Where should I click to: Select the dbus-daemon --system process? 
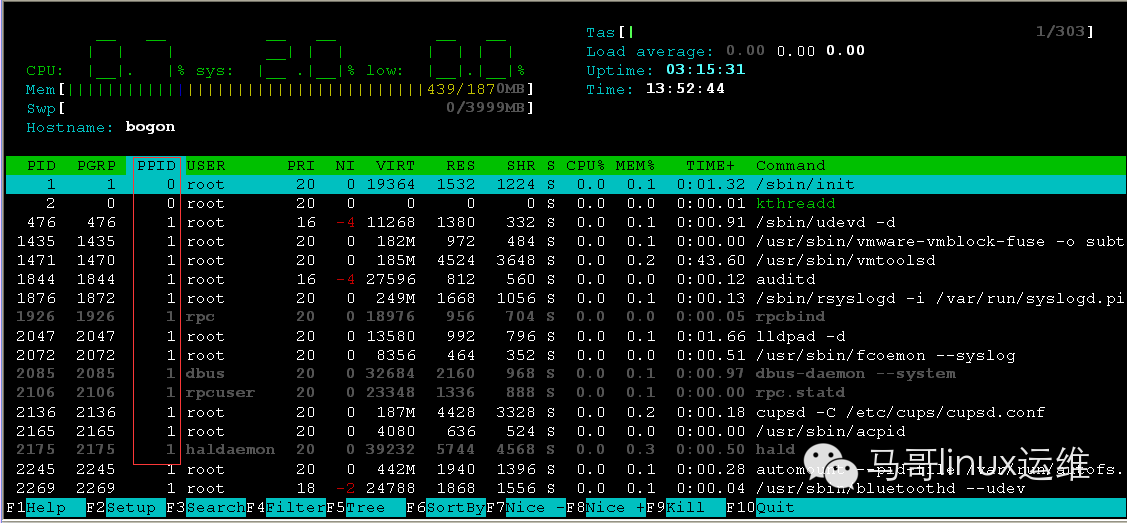pos(566,374)
